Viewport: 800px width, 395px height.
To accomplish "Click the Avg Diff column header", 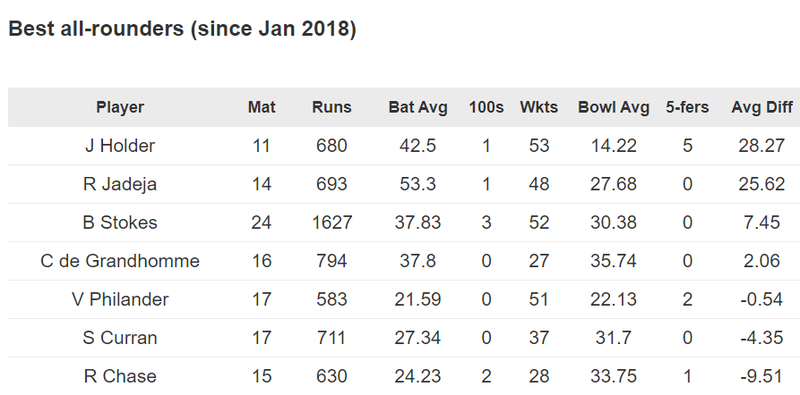I will [x=762, y=107].
